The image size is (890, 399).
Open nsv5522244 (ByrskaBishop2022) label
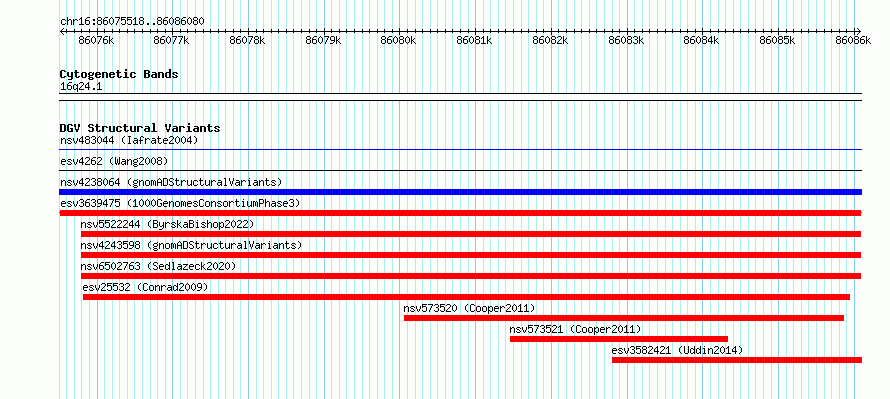(x=167, y=224)
